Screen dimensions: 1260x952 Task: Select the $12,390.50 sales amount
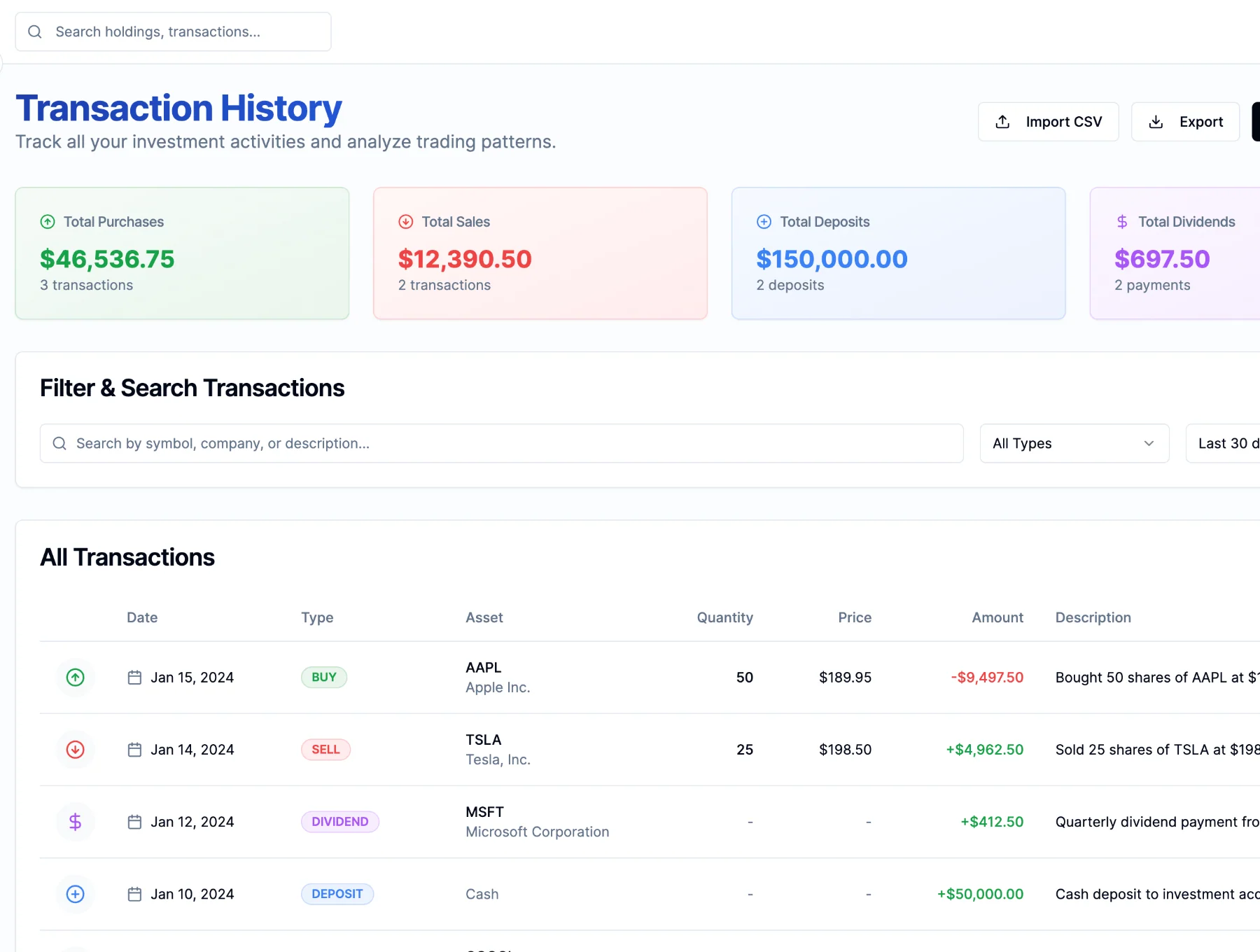coord(465,259)
